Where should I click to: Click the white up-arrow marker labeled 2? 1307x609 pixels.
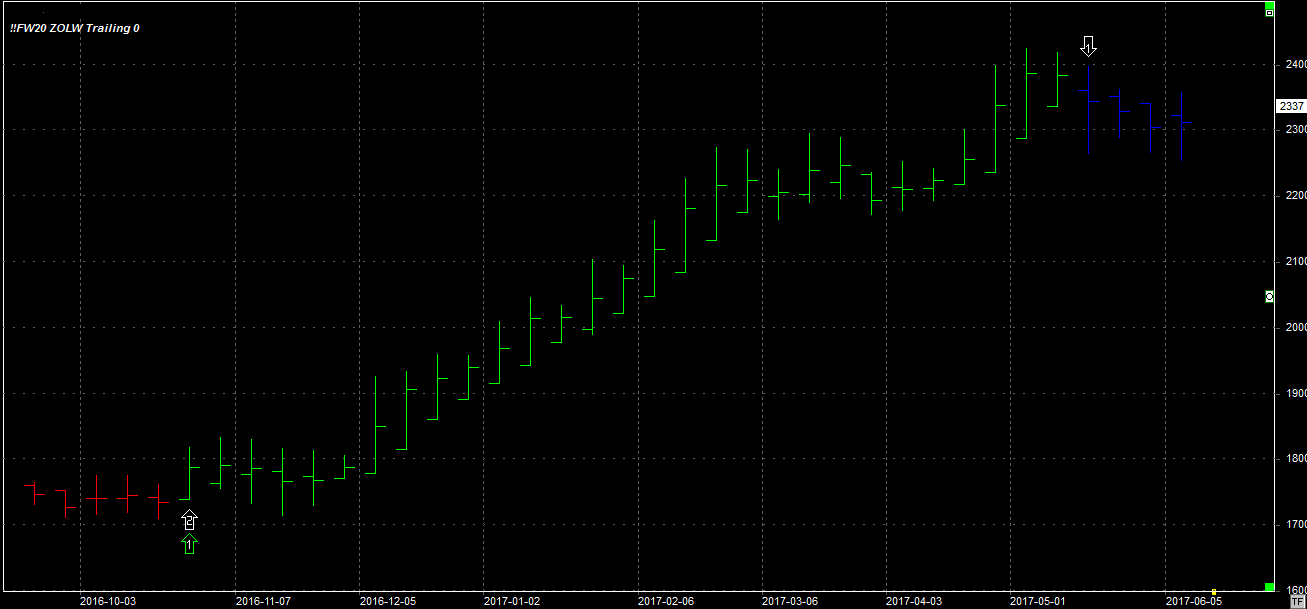[189, 520]
